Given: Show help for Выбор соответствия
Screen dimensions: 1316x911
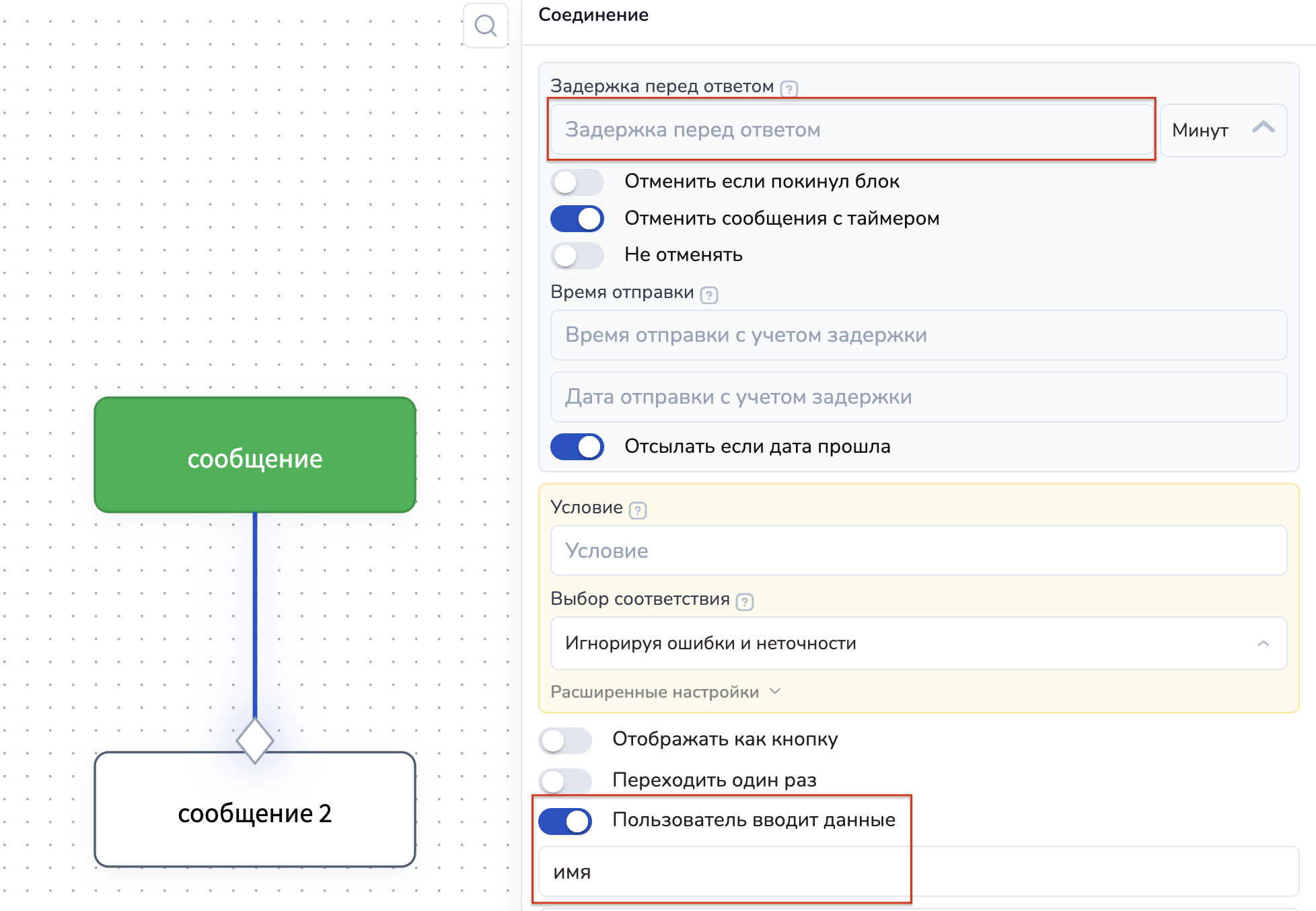Looking at the screenshot, I should pos(745,602).
